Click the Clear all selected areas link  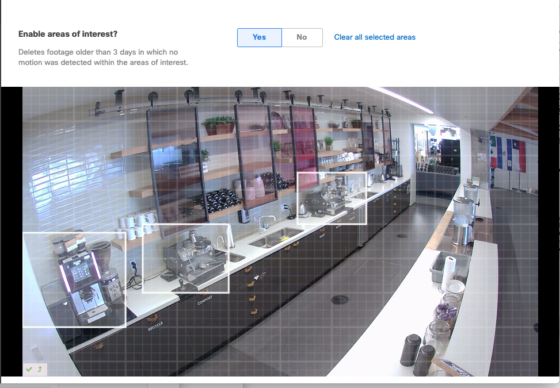[x=375, y=37]
